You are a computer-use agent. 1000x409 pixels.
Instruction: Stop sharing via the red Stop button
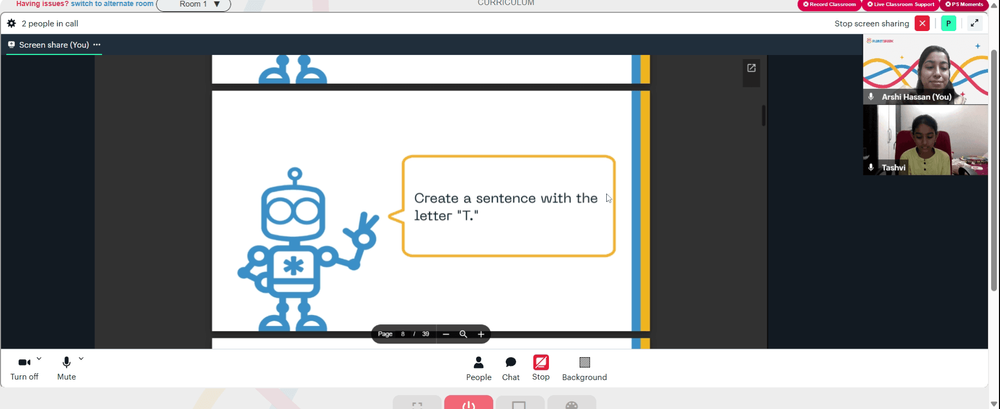coord(541,368)
